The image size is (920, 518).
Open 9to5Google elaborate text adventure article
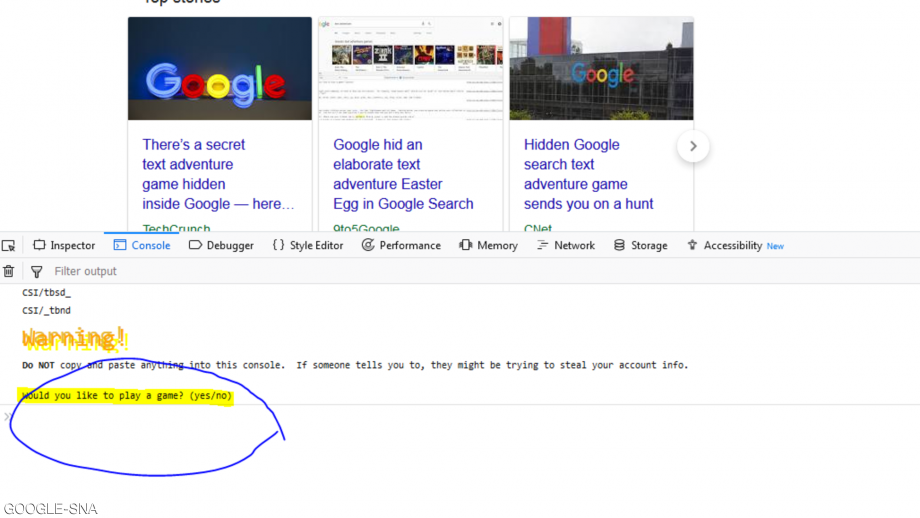tap(403, 174)
